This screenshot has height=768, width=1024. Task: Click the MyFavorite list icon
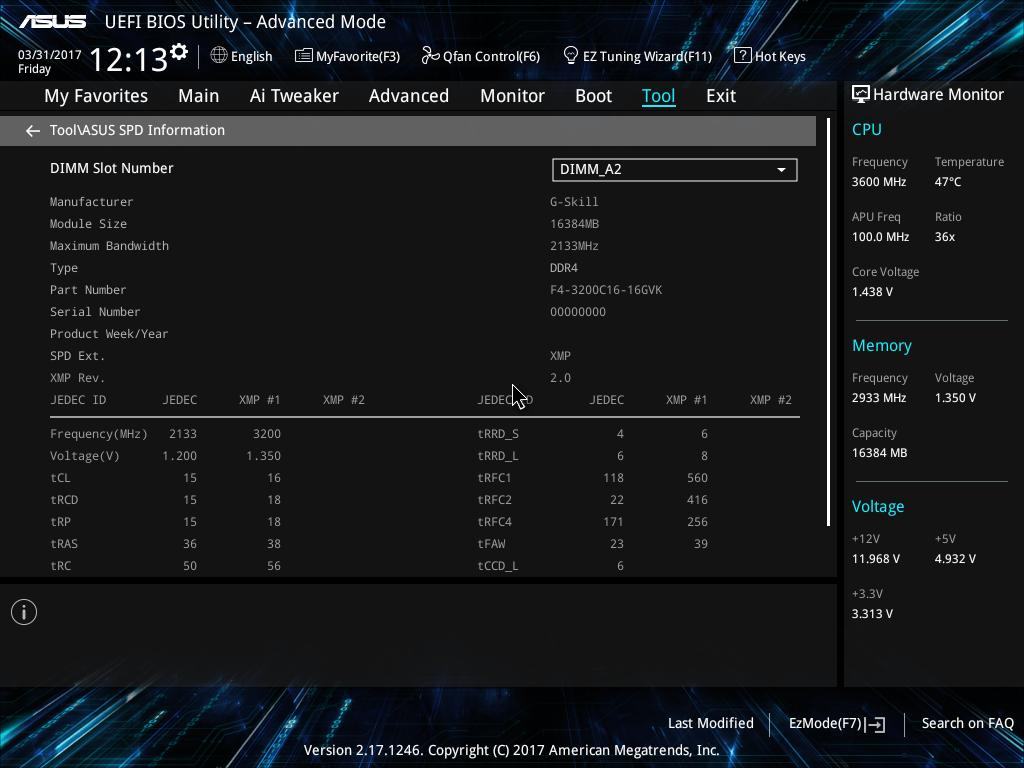pos(303,56)
